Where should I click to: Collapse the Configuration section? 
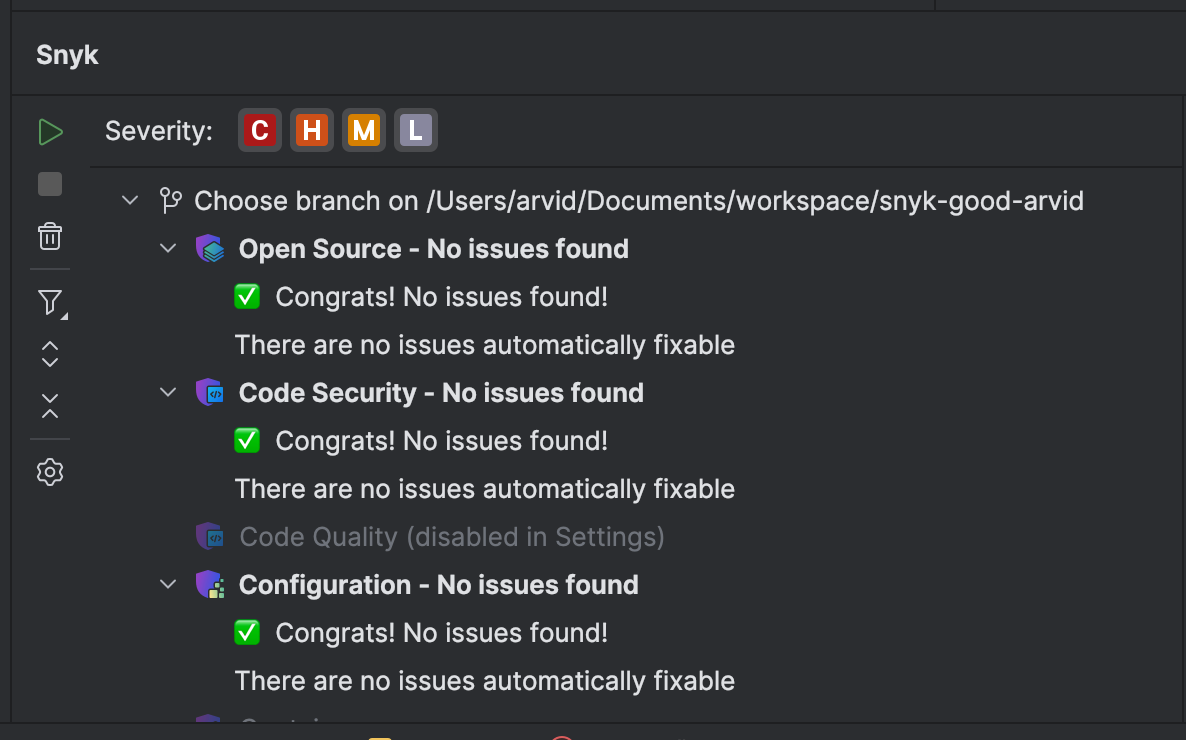[168, 585]
